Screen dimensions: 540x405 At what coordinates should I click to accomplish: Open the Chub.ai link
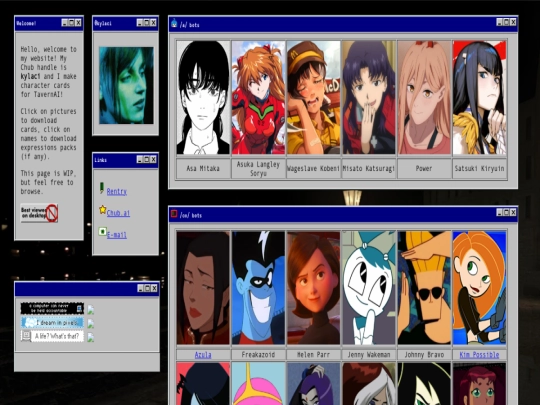[118, 213]
